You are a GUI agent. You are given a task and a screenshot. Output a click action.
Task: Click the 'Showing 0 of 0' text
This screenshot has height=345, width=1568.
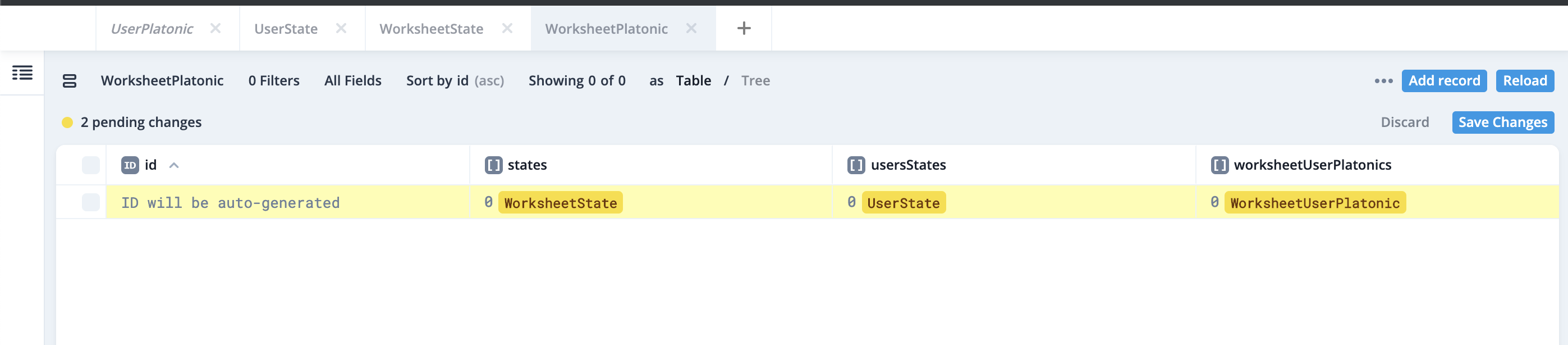click(x=576, y=80)
